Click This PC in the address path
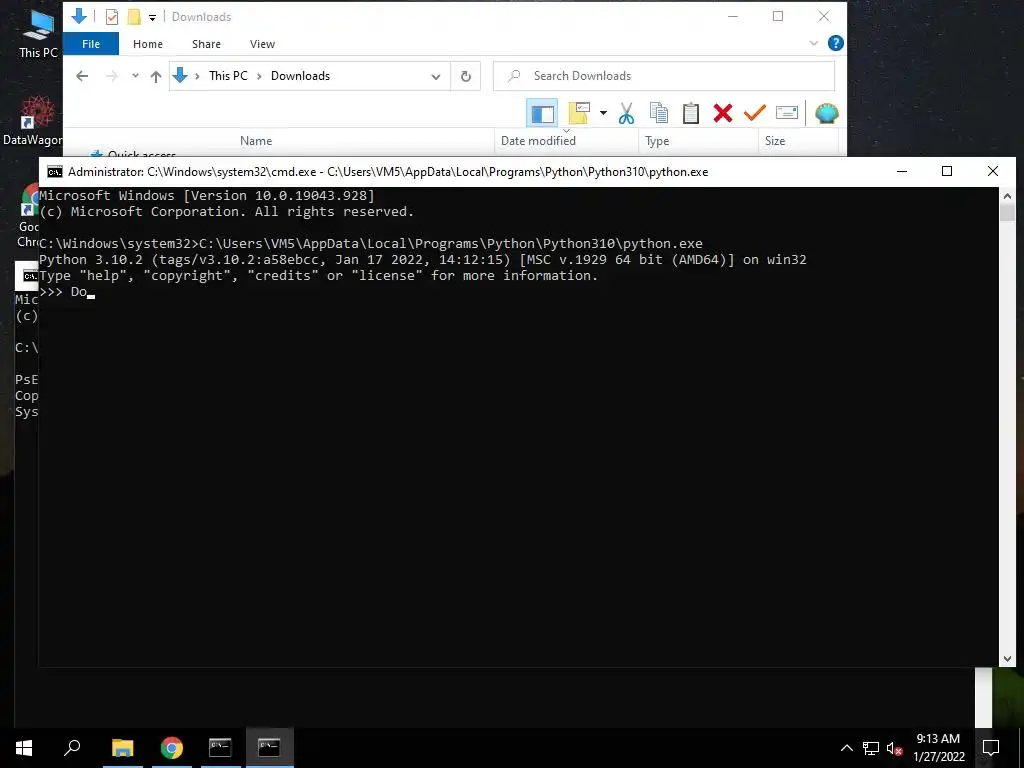 228,76
